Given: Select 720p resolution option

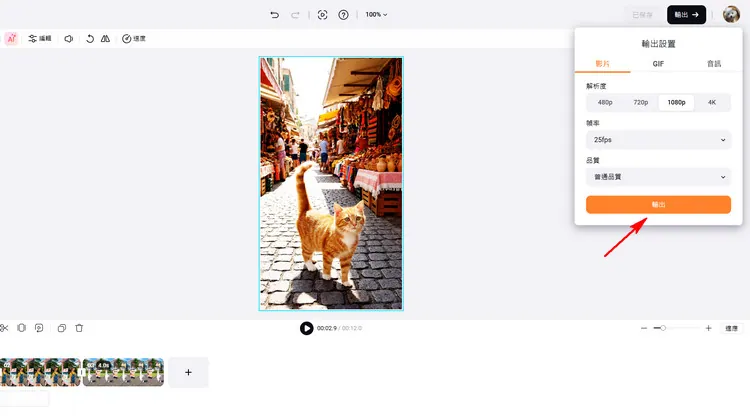Looking at the screenshot, I should (x=640, y=102).
